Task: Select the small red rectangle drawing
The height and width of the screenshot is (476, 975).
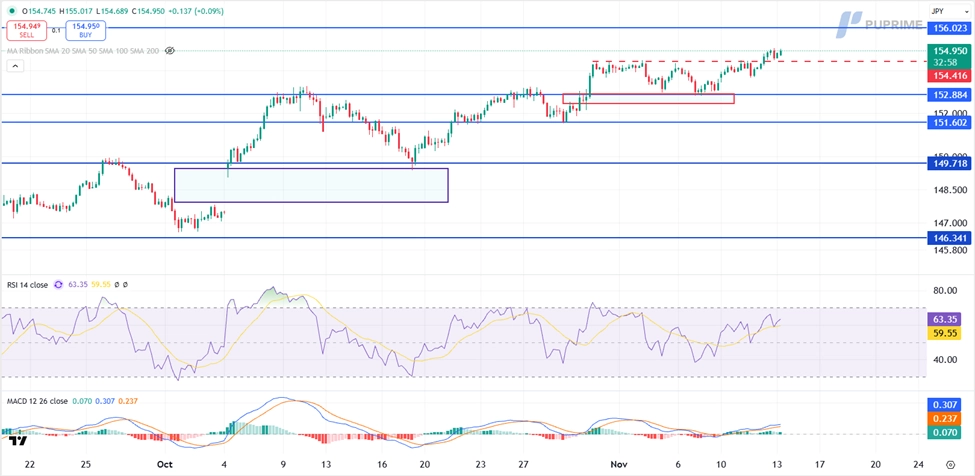Action: pos(648,98)
